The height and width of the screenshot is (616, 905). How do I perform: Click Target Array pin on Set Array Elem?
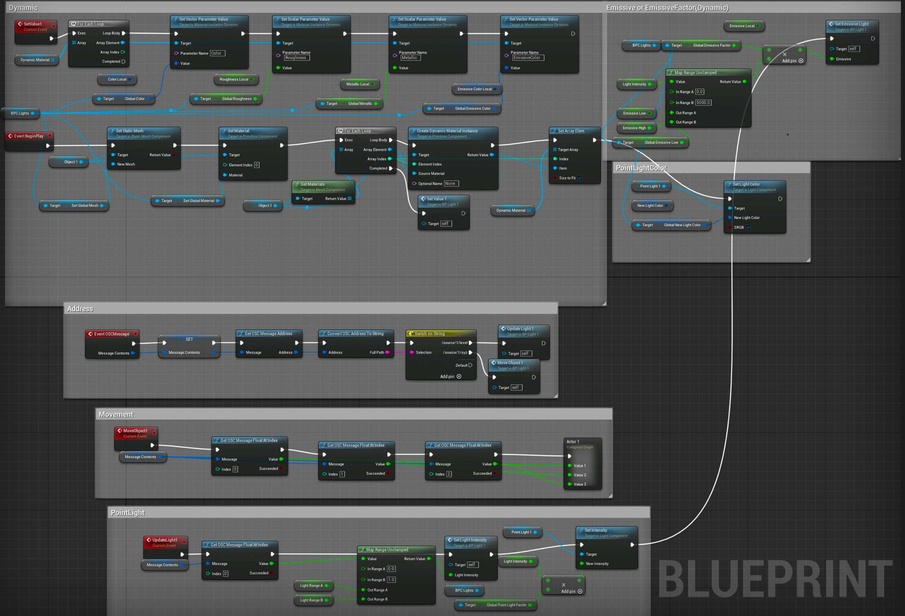(x=555, y=150)
